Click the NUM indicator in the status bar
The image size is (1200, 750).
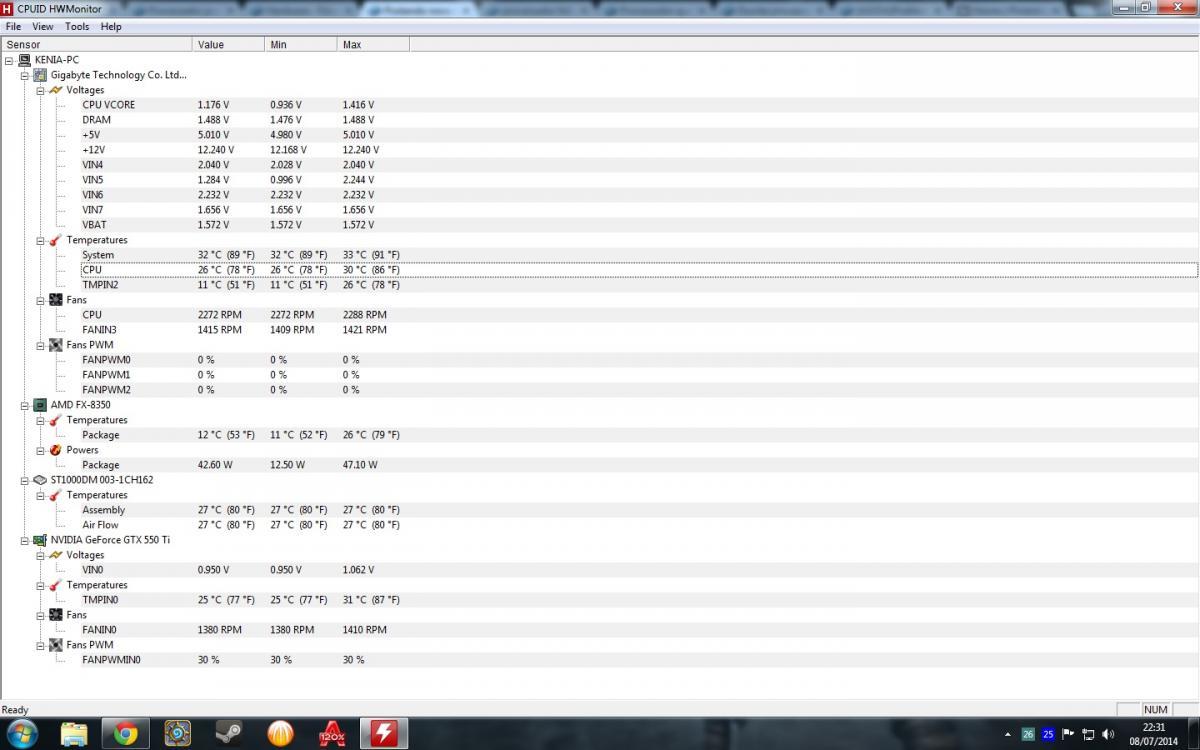point(1155,710)
